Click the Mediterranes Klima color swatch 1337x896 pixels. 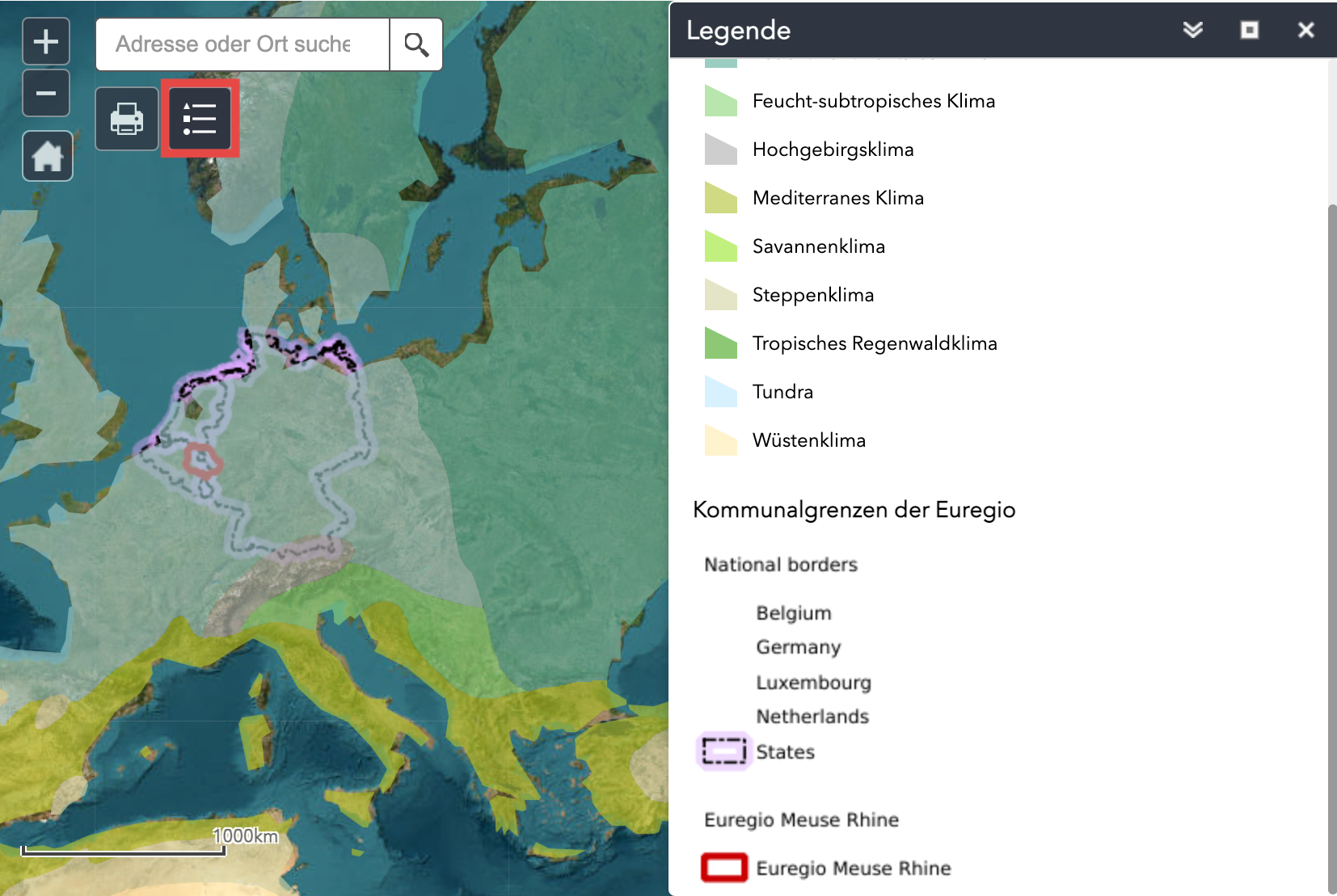coord(720,198)
